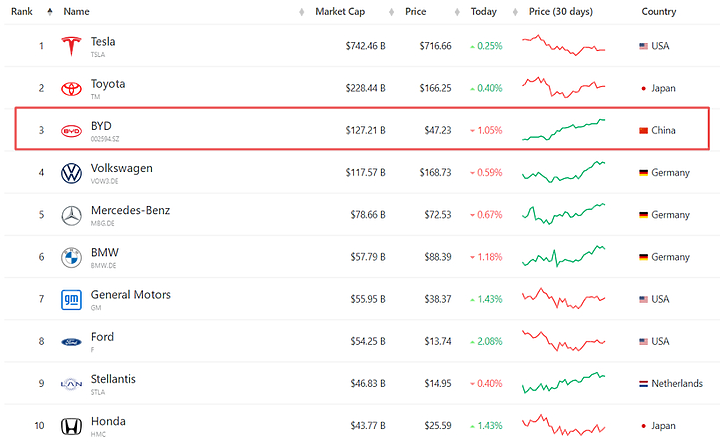Click the Japan flag in Toyota row
The width and height of the screenshot is (720, 444).
click(643, 88)
